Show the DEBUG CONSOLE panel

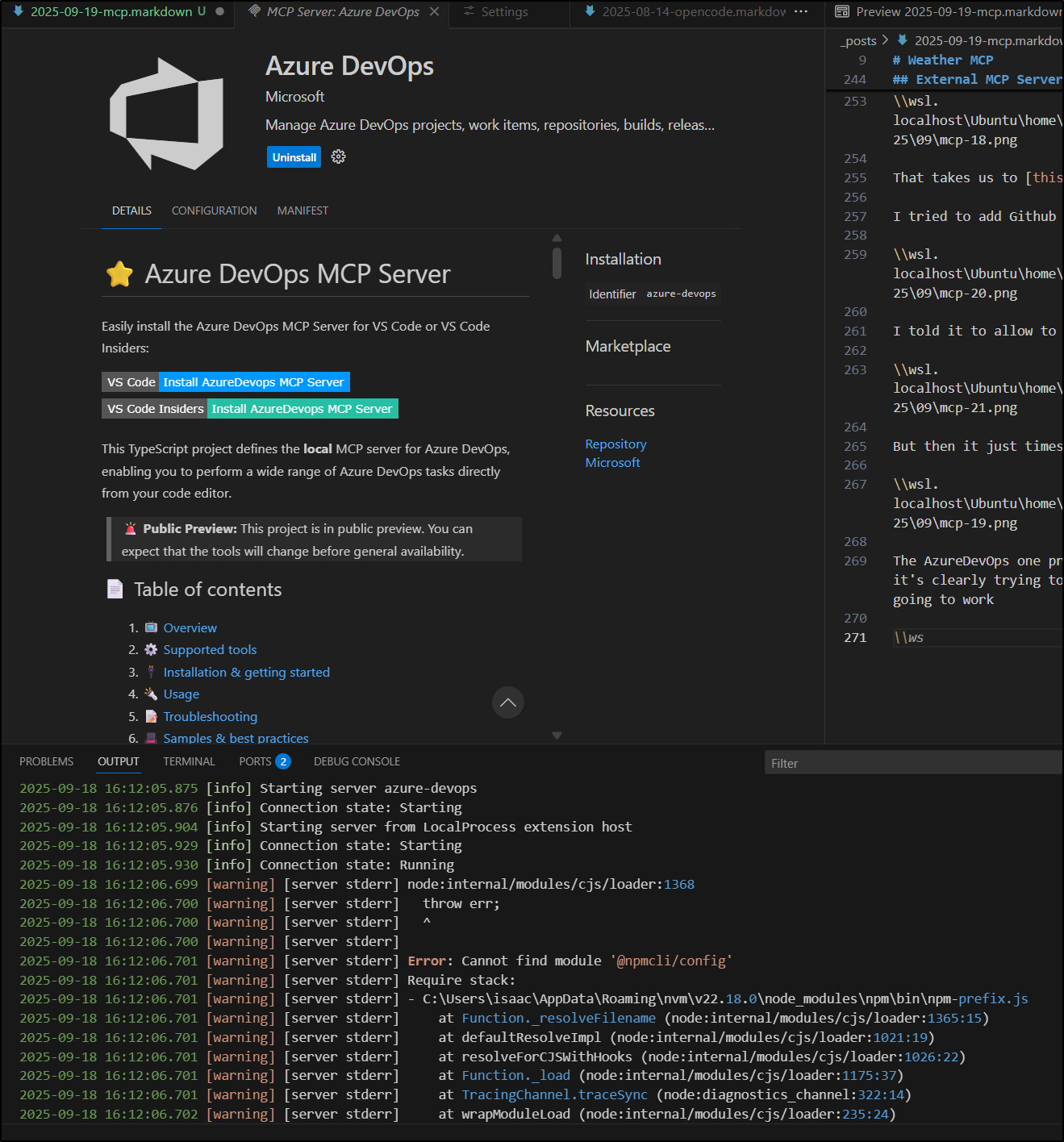[357, 761]
